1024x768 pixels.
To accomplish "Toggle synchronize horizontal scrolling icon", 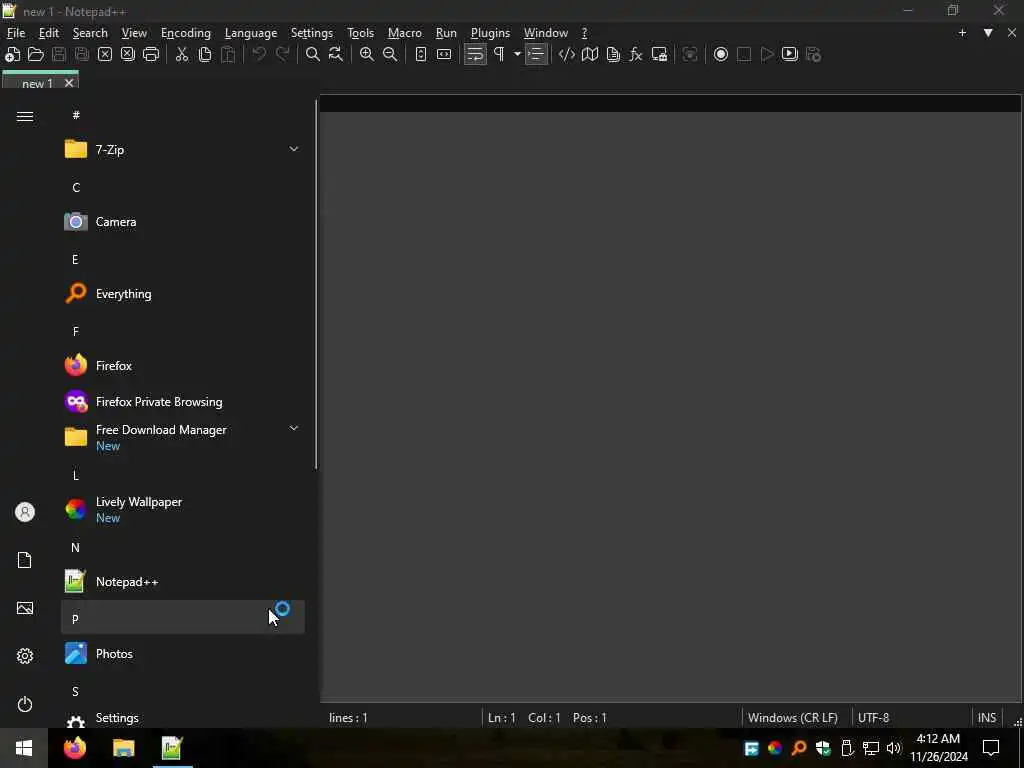I will tap(444, 55).
